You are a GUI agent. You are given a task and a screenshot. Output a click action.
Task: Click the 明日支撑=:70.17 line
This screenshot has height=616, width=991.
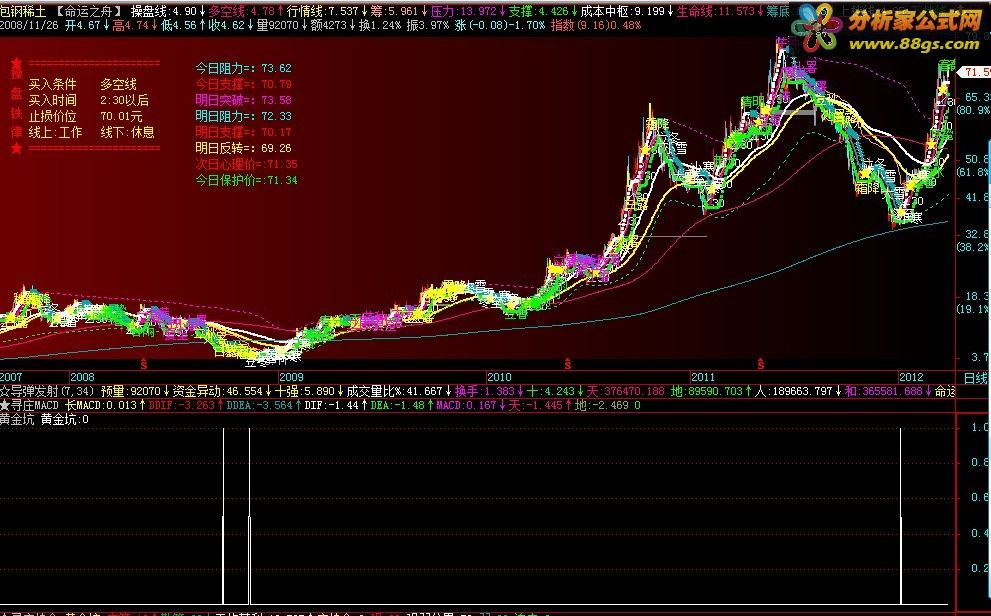[243, 132]
